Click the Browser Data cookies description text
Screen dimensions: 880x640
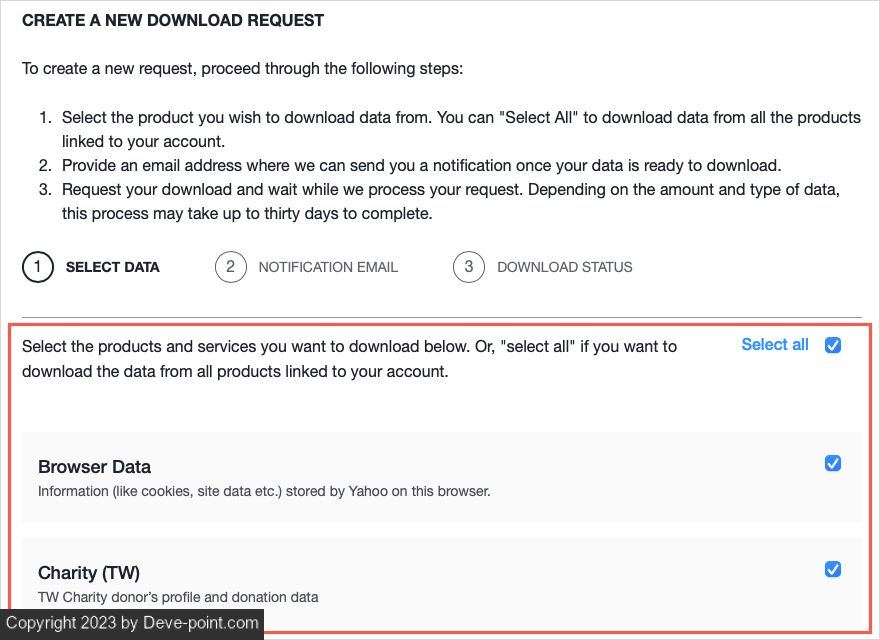(264, 491)
